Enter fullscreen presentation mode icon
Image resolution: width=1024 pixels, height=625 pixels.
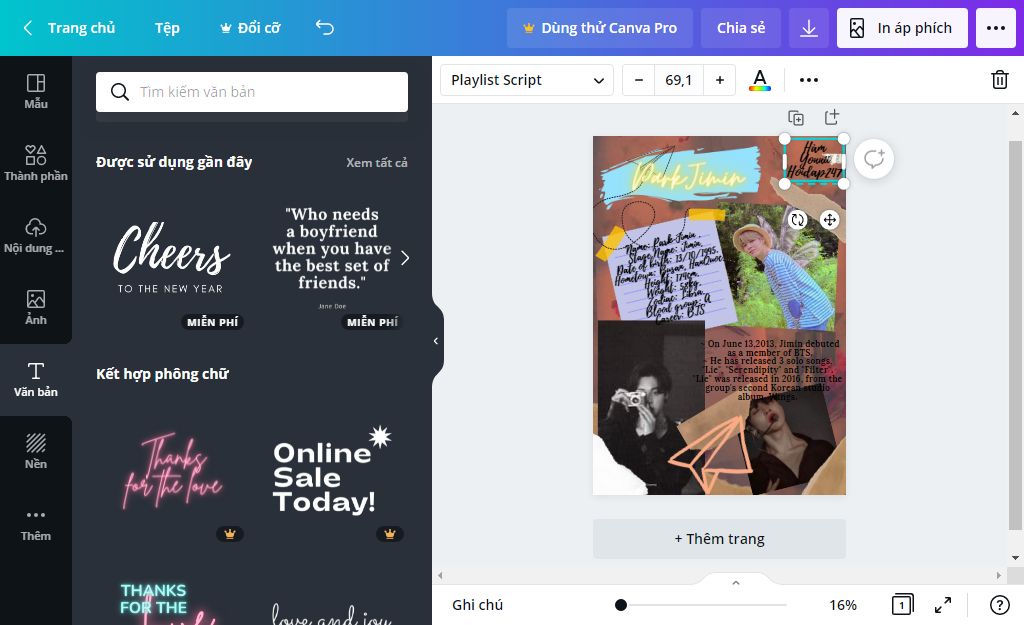942,605
